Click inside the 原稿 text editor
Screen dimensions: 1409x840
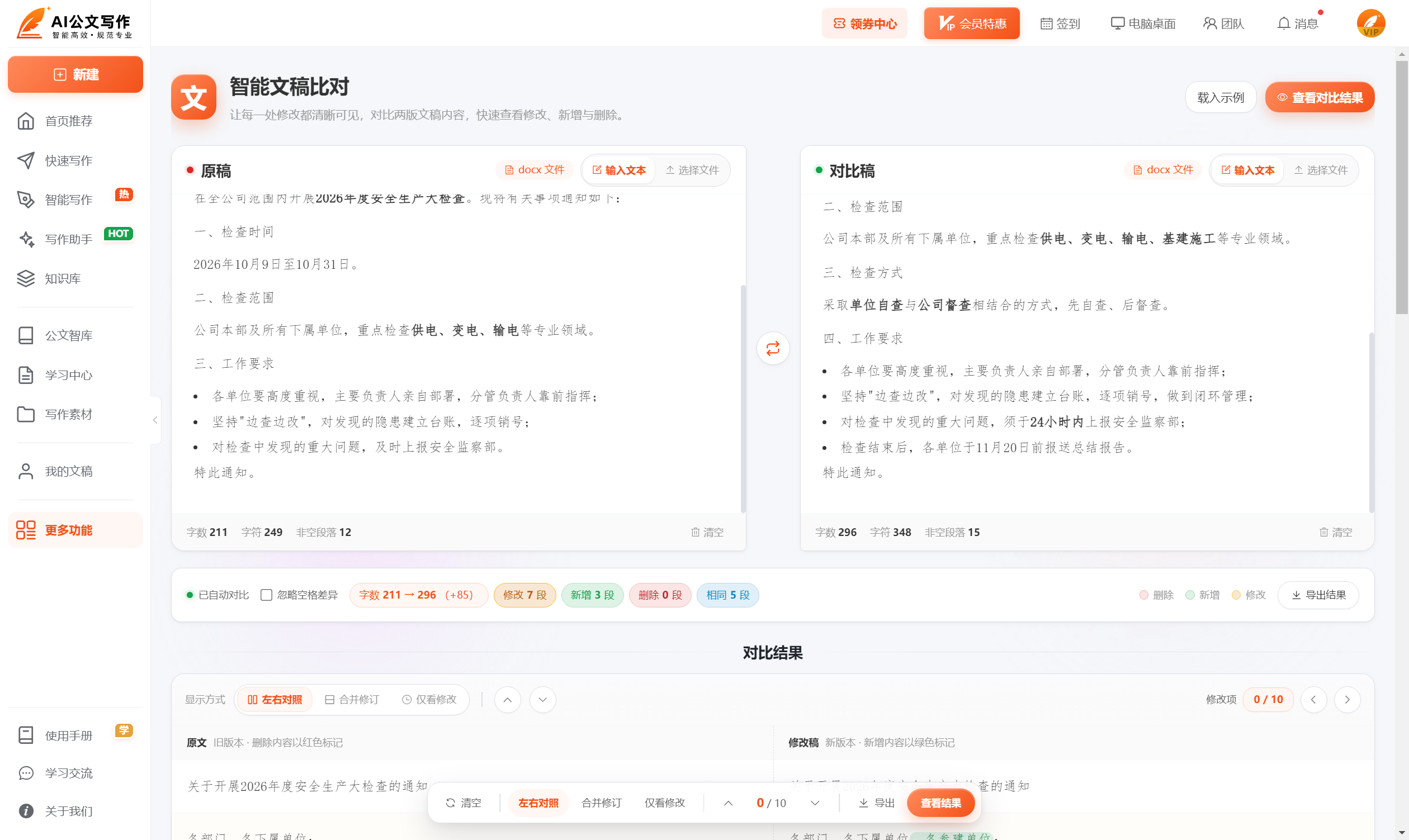pyautogui.click(x=456, y=354)
